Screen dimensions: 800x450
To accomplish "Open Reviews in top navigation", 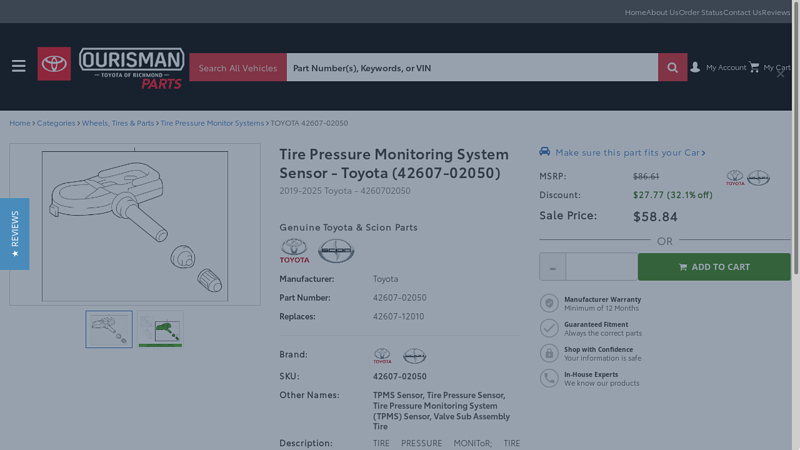I will [776, 12].
